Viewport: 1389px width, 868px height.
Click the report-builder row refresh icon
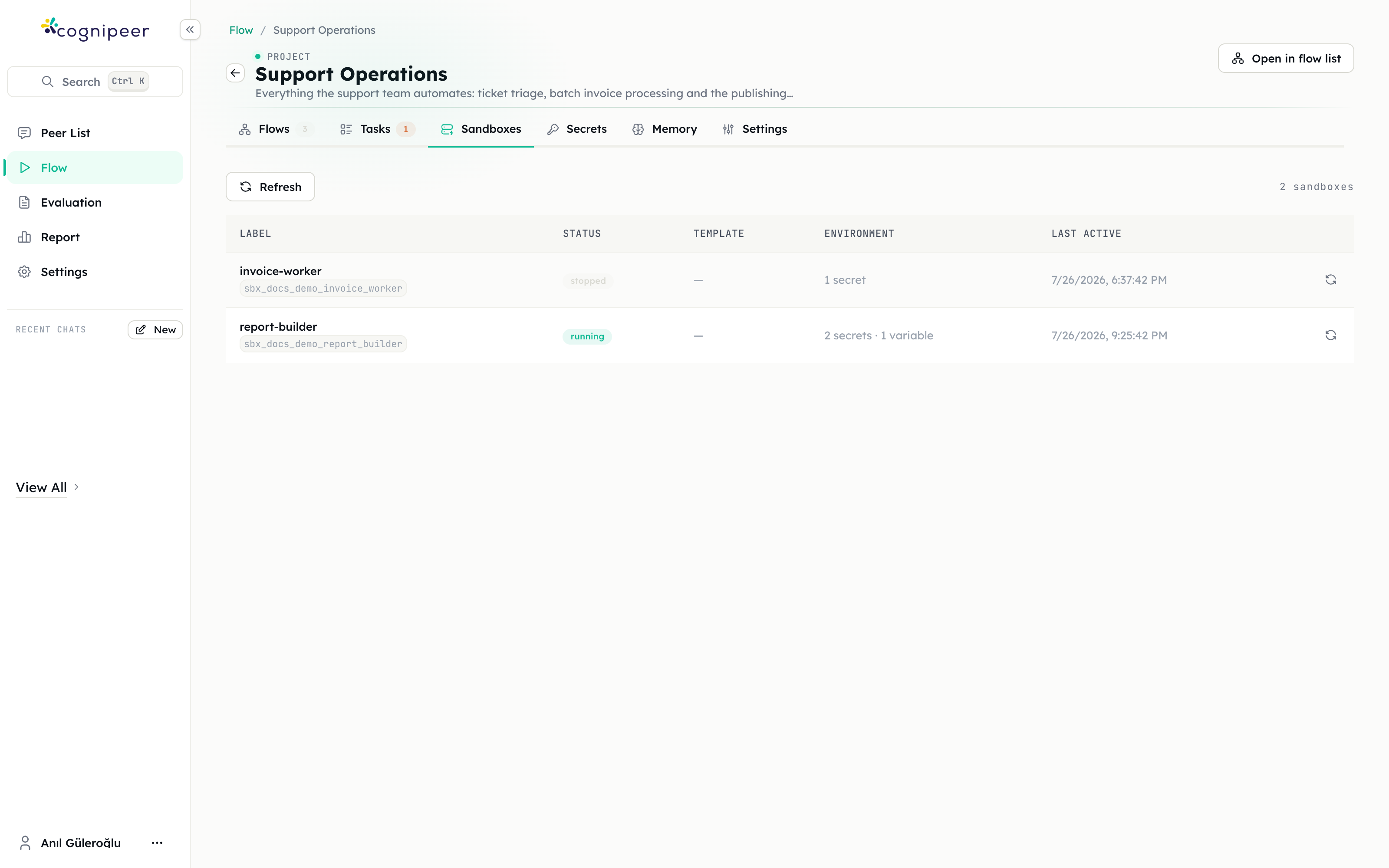point(1330,335)
